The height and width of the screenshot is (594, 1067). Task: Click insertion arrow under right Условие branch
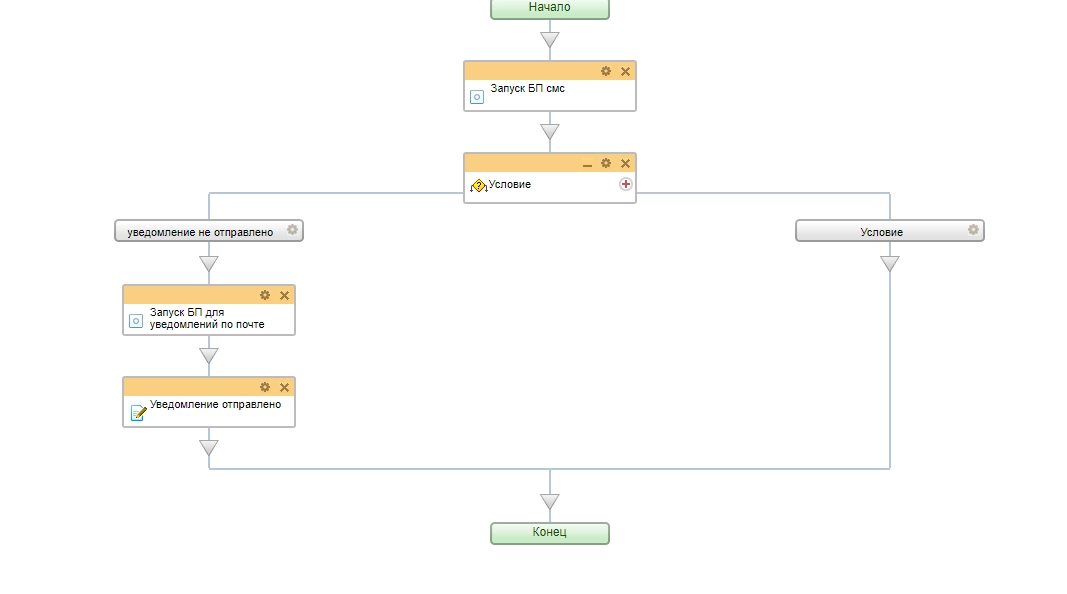[x=889, y=264]
